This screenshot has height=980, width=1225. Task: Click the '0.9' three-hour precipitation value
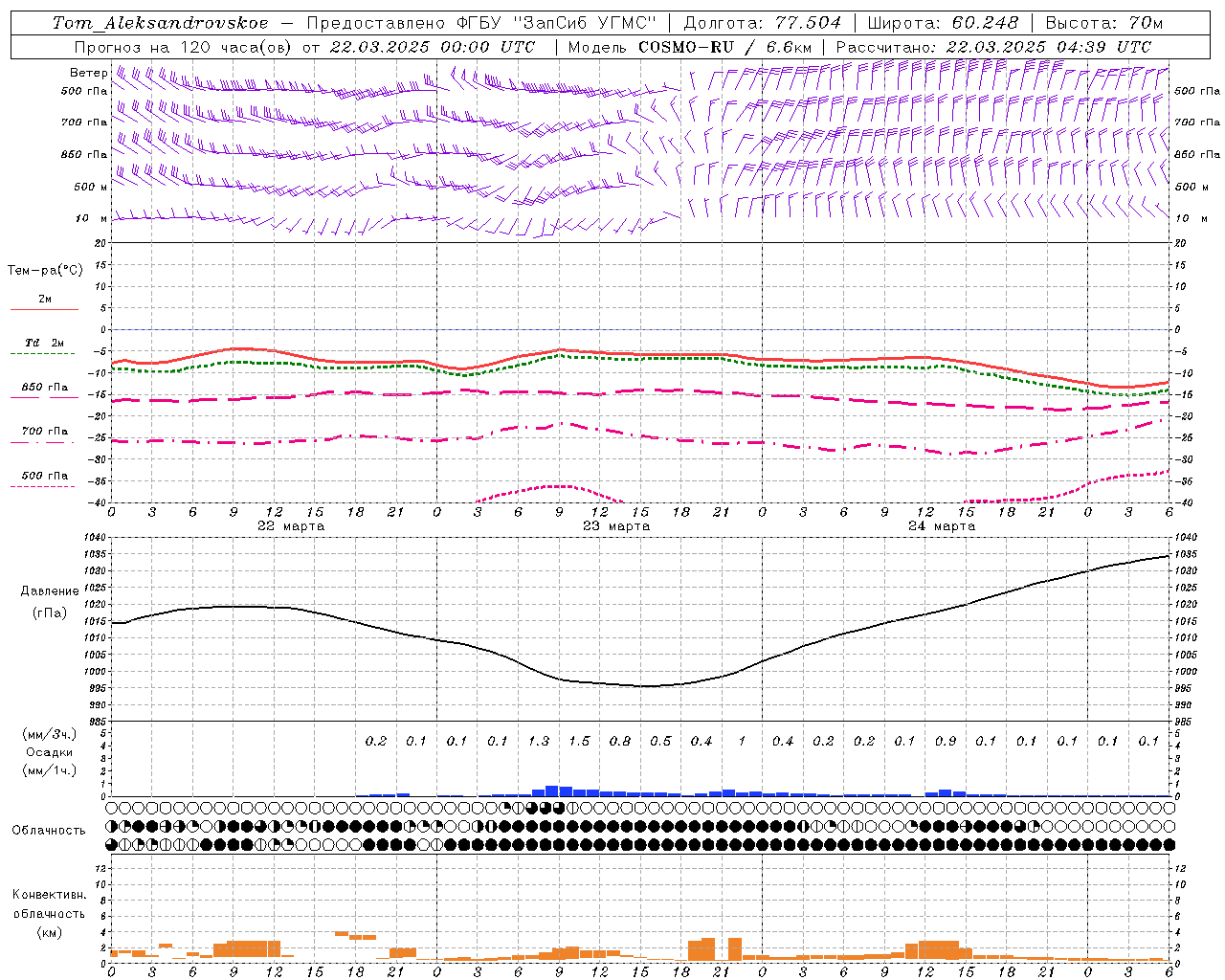[946, 742]
